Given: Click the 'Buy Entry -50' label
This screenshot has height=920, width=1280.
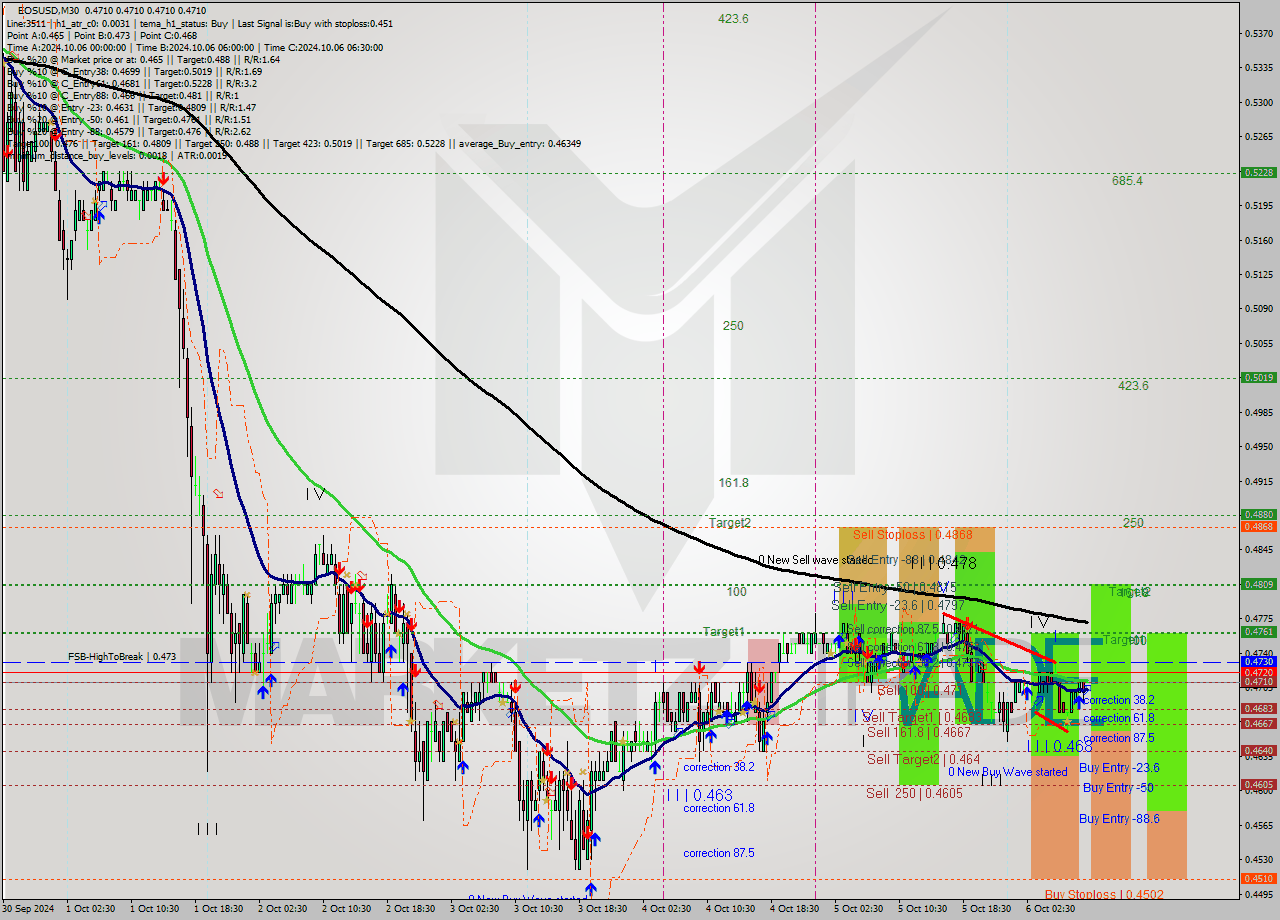Looking at the screenshot, I should [x=1118, y=788].
